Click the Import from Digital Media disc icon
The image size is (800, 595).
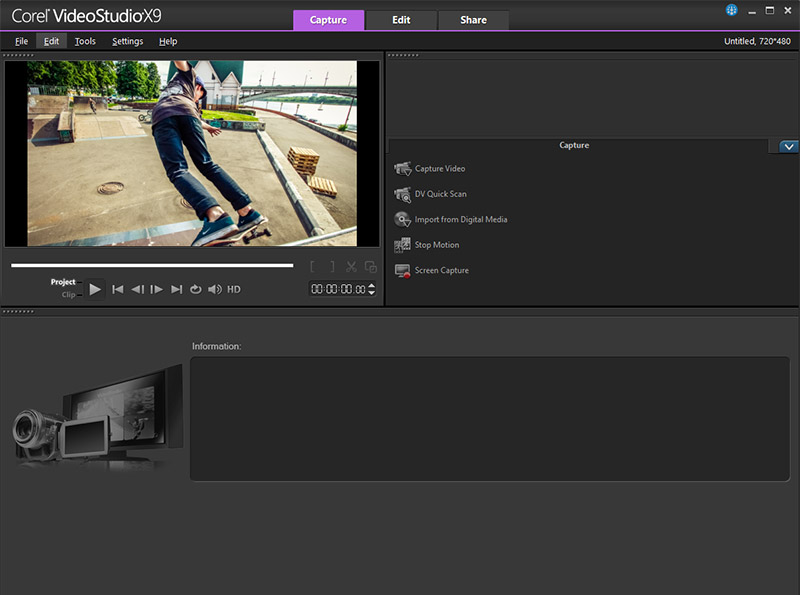pos(403,219)
